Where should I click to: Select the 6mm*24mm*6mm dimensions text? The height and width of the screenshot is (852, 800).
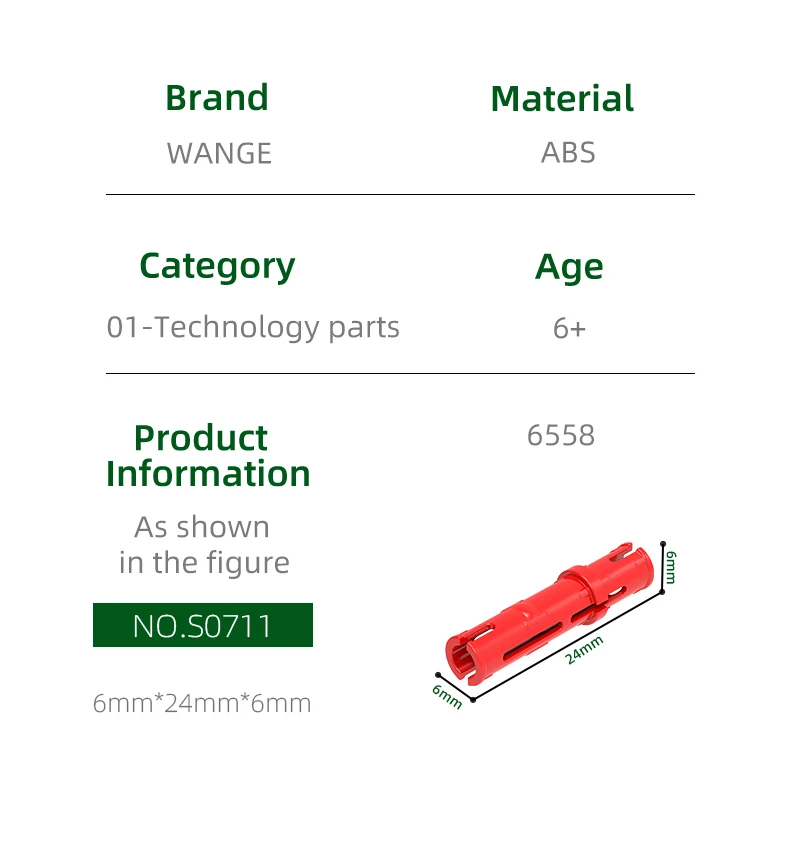[202, 704]
